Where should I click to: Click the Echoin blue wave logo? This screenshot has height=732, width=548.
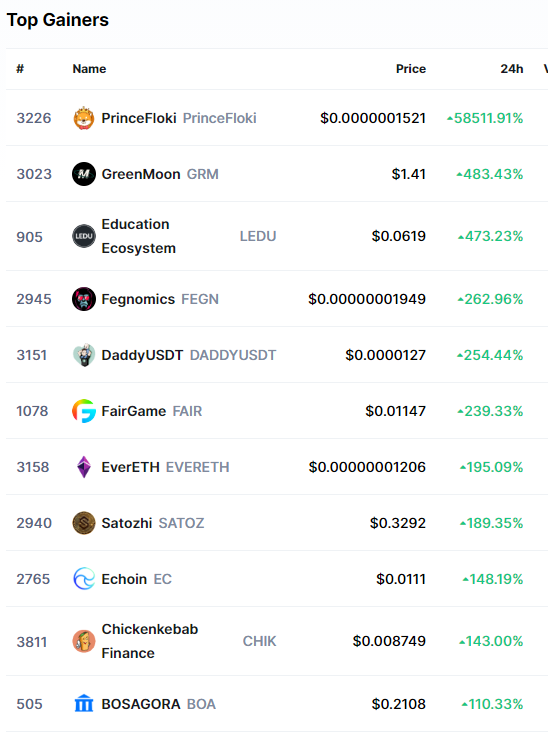pos(84,579)
